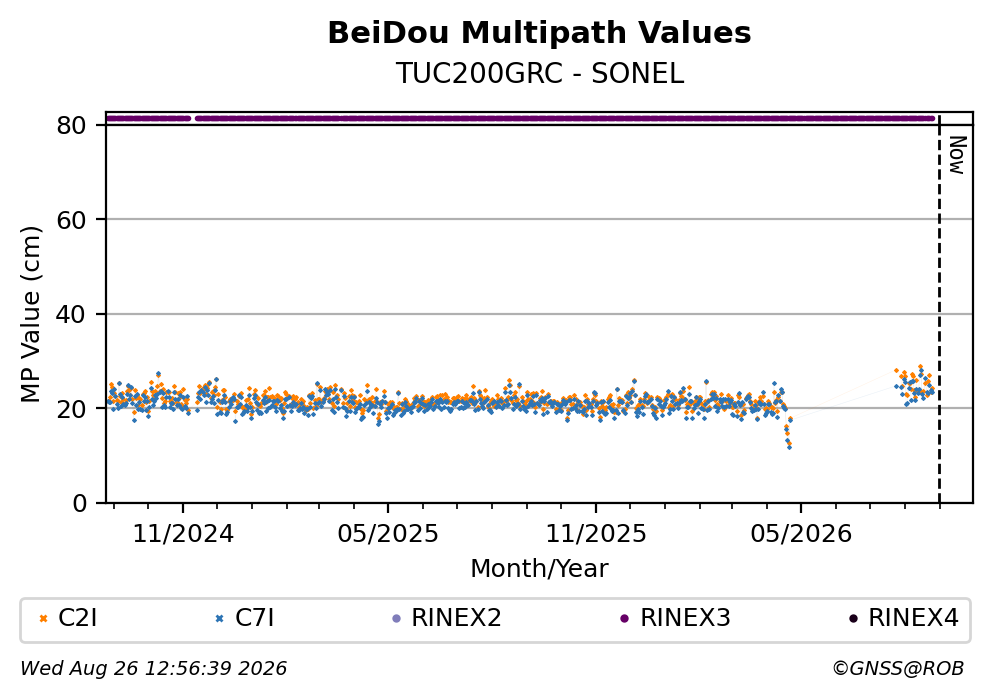Screen dimensions: 993x699
Task: Click the 11/2025 x-axis tick label
Action: [x=596, y=534]
